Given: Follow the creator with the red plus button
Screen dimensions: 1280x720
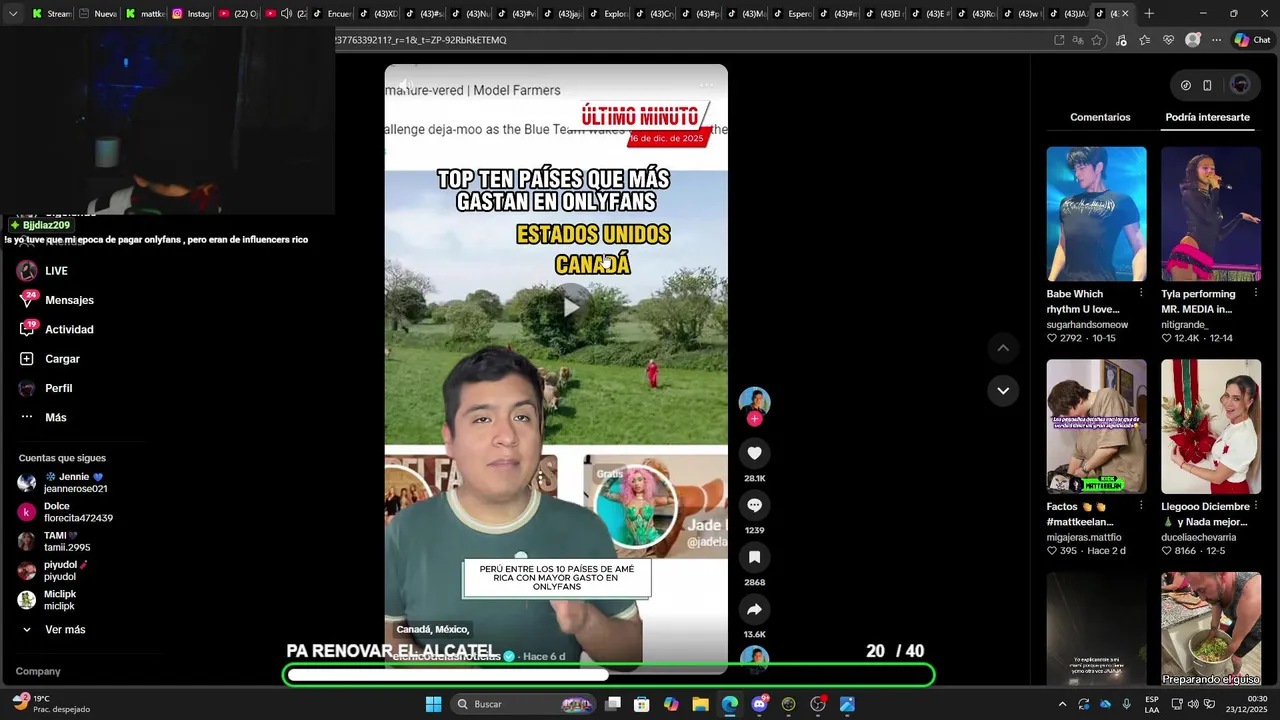Looking at the screenshot, I should (x=754, y=419).
